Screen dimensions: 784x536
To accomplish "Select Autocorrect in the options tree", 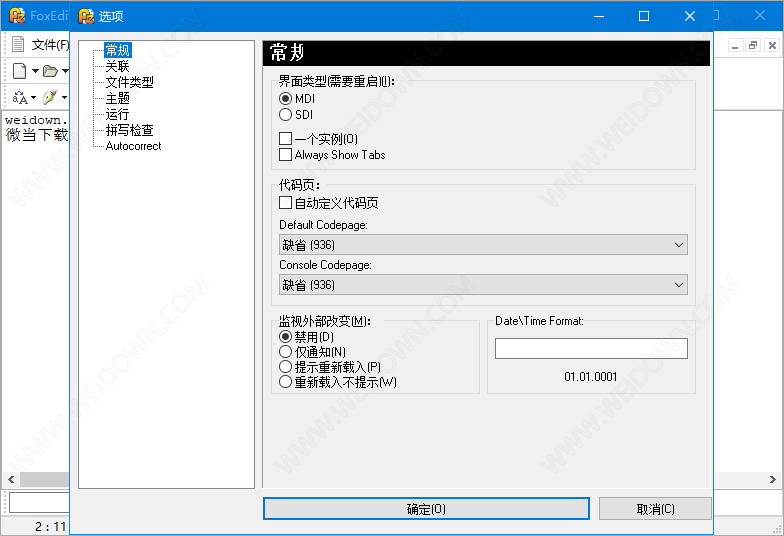I will [134, 146].
